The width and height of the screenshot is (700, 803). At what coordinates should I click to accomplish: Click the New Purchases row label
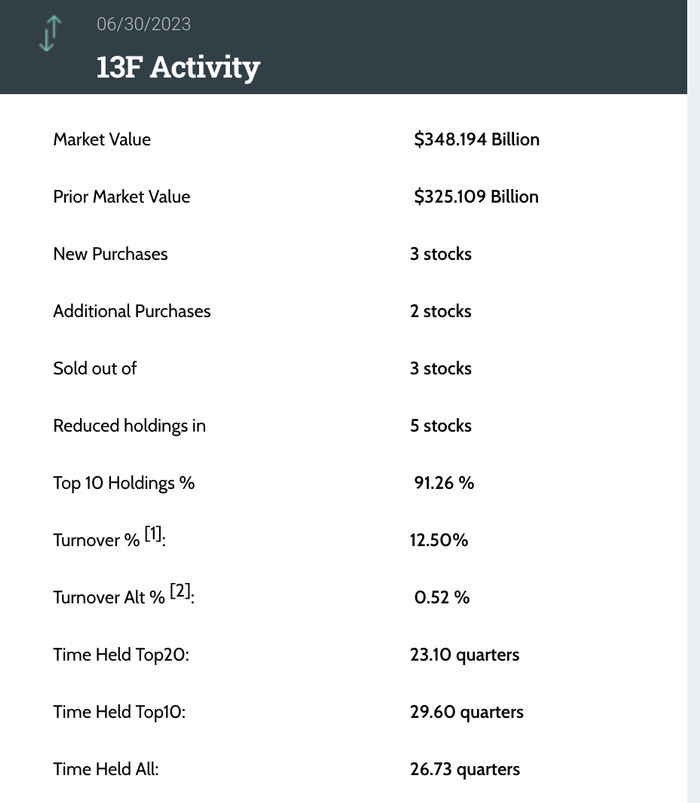[x=110, y=254]
